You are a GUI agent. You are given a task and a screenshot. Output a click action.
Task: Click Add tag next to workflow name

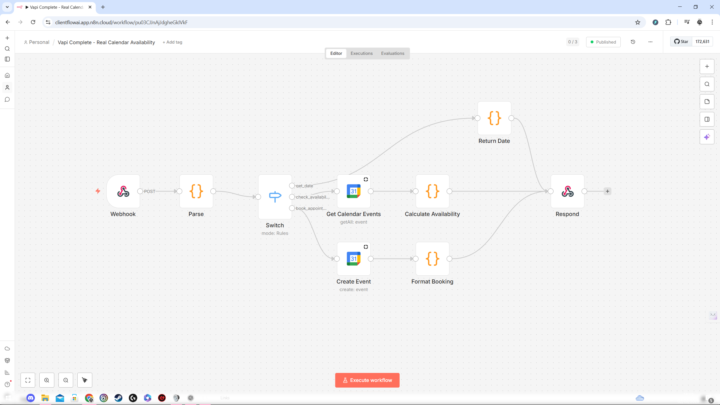(x=172, y=42)
